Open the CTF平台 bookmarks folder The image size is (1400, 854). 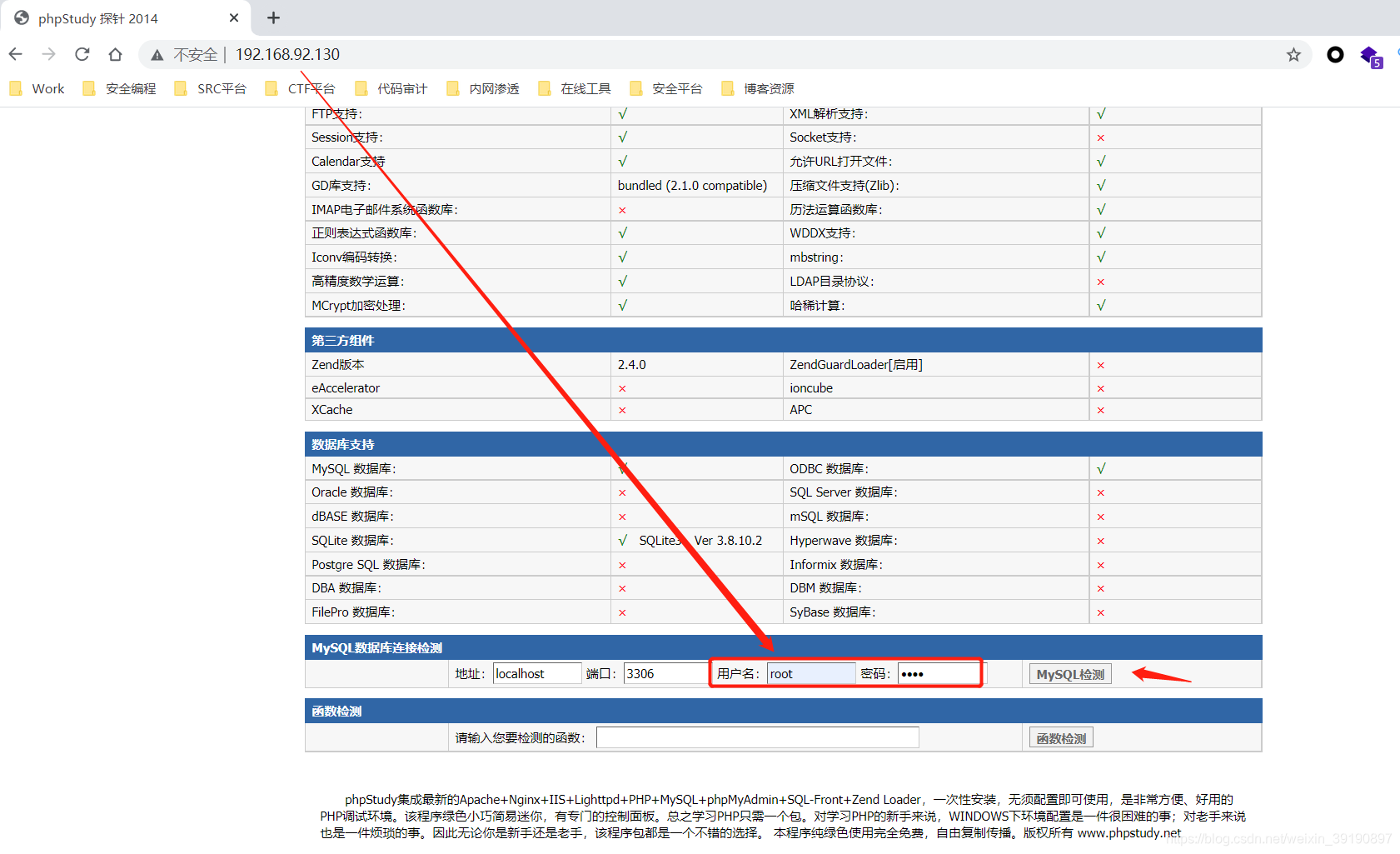click(x=300, y=88)
